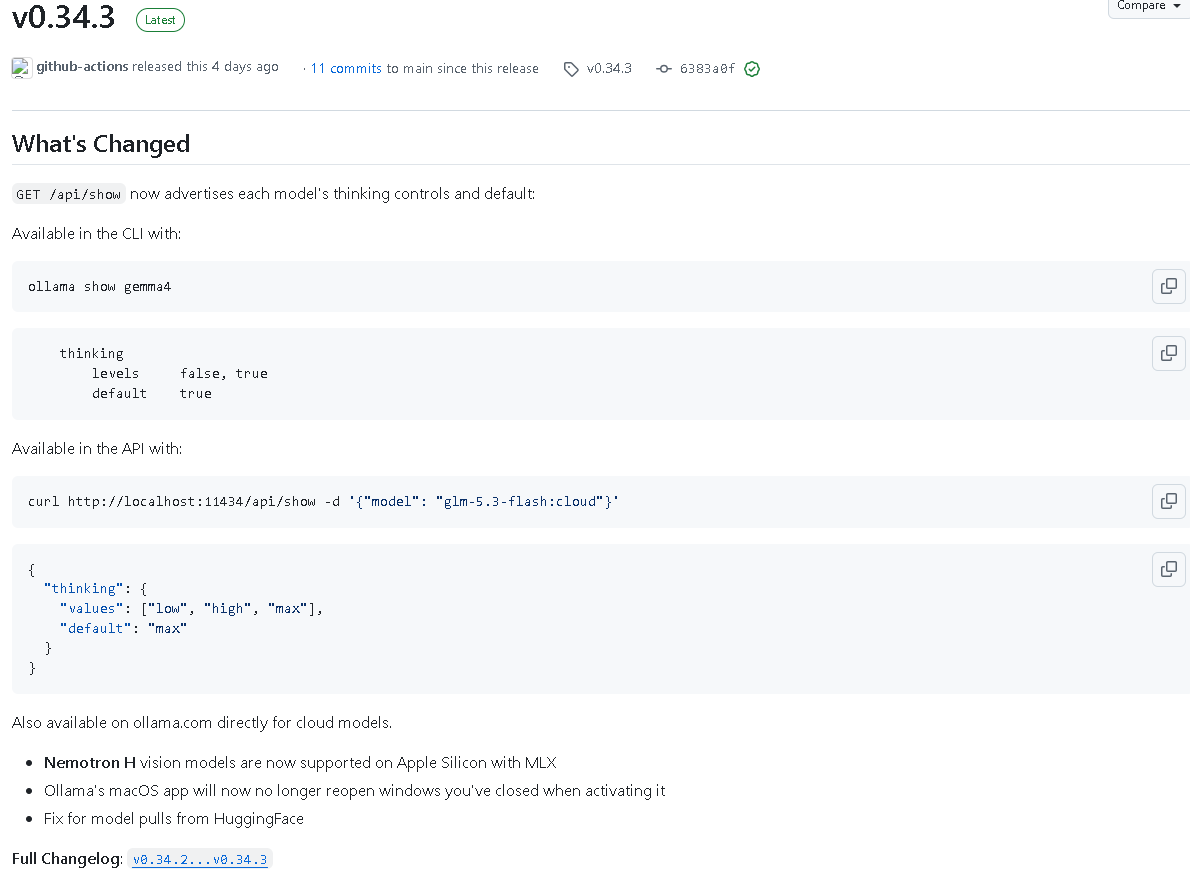The width and height of the screenshot is (1190, 878).
Task: Click the 'Available in the API with:' text
Action: pos(97,448)
